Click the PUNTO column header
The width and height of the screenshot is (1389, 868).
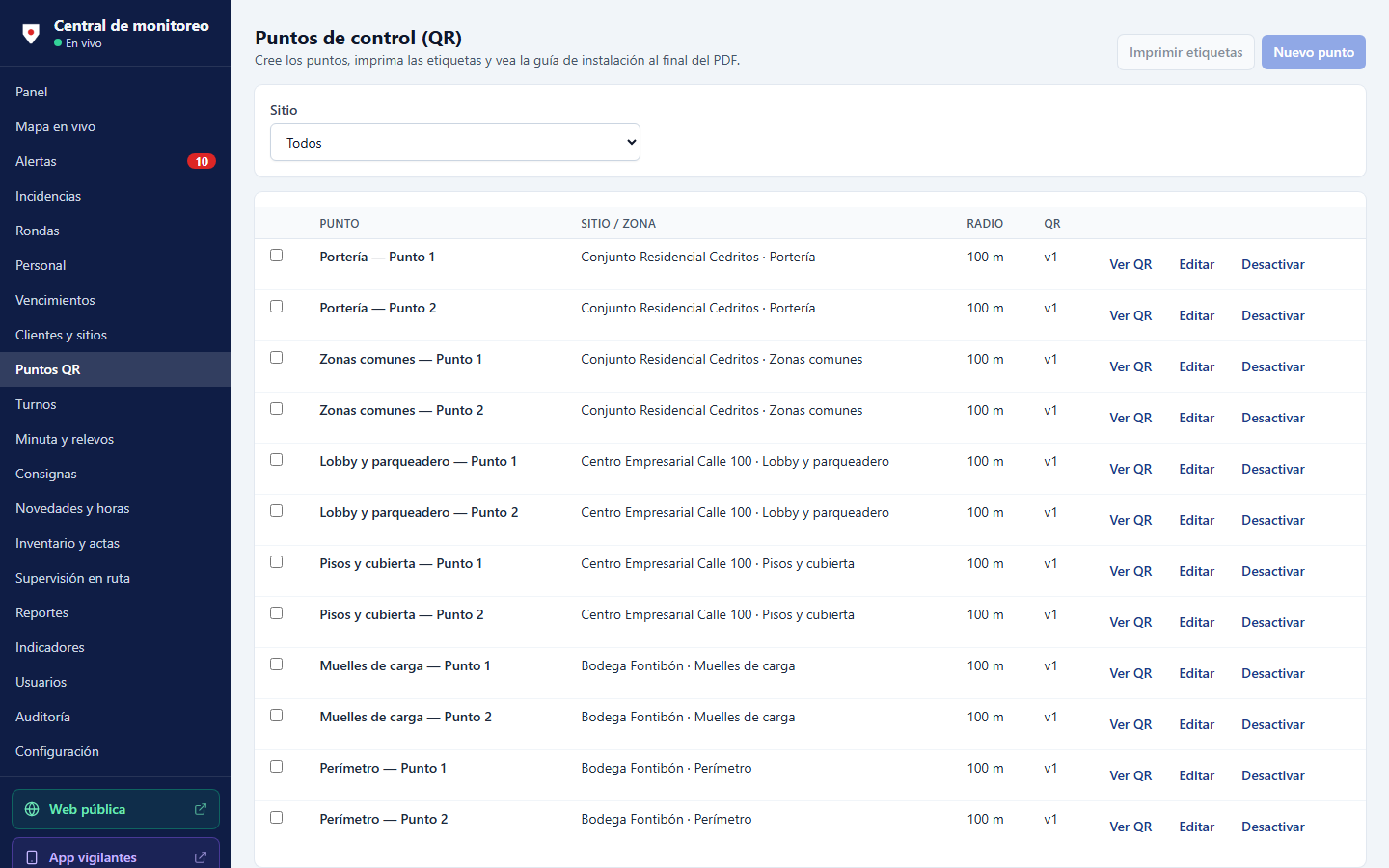(x=340, y=224)
